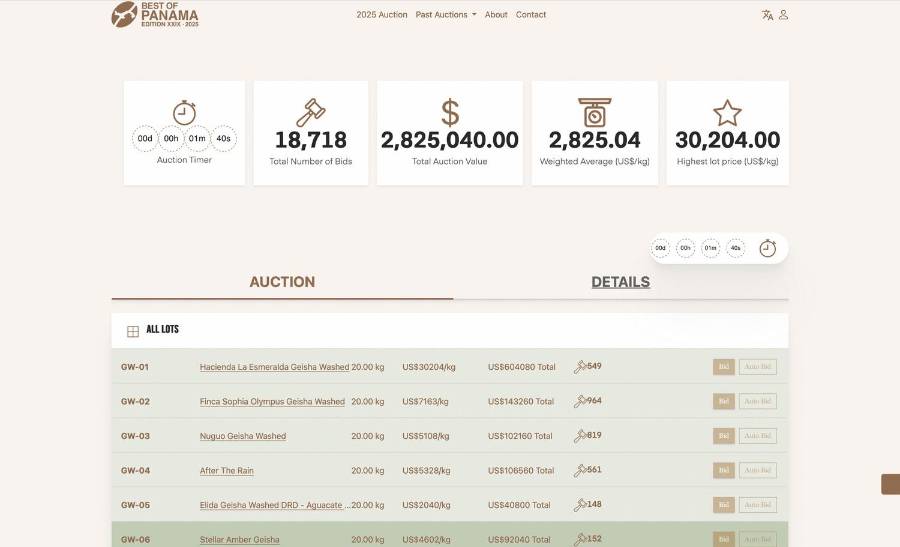Click the stopwatch icon in floating timer pill

click(x=767, y=248)
